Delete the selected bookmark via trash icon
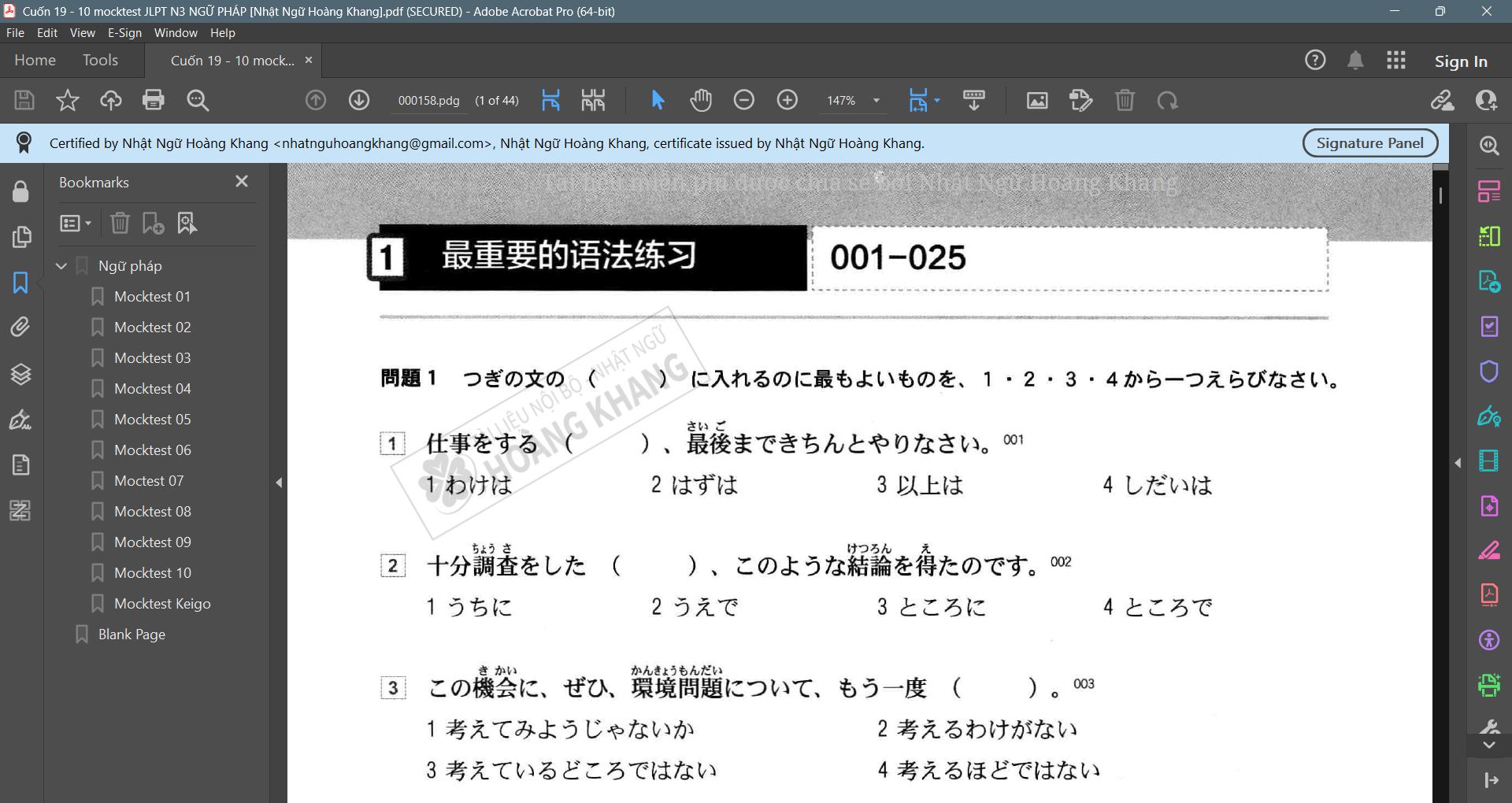Image resolution: width=1512 pixels, height=803 pixels. (x=120, y=224)
